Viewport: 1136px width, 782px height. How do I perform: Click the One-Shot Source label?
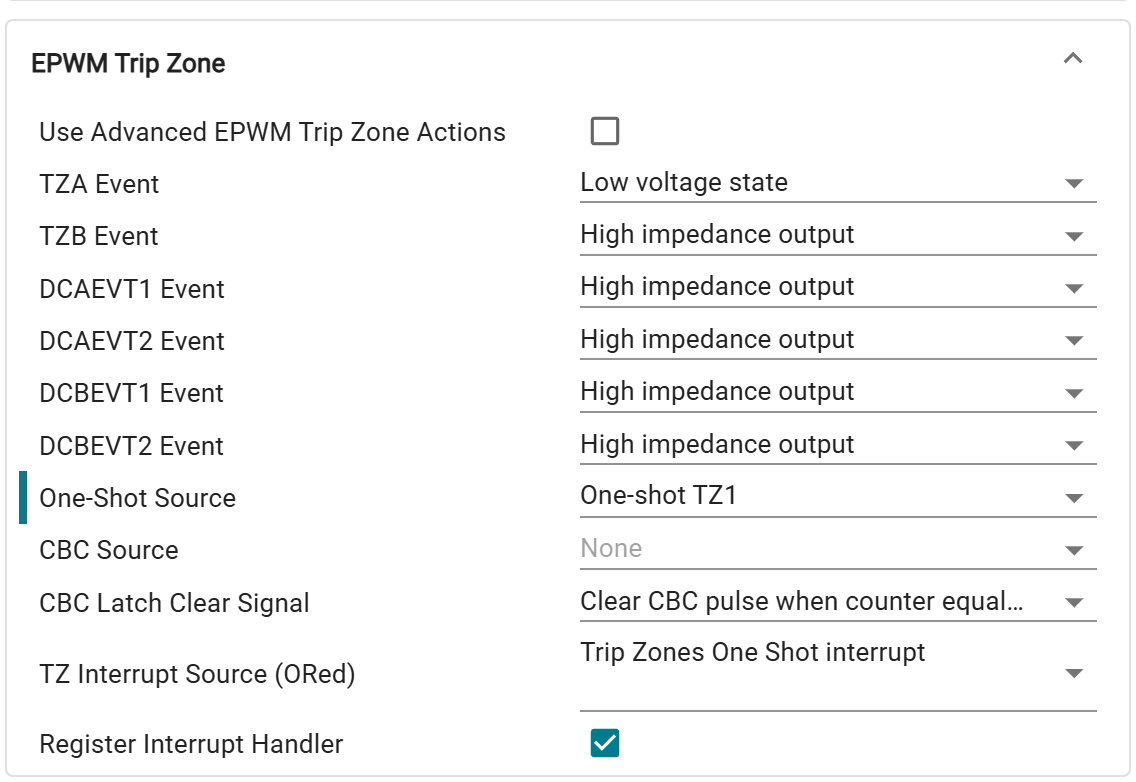point(138,498)
